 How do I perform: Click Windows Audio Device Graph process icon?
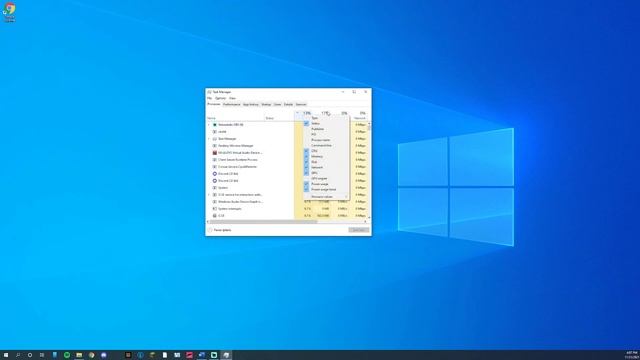coord(215,202)
